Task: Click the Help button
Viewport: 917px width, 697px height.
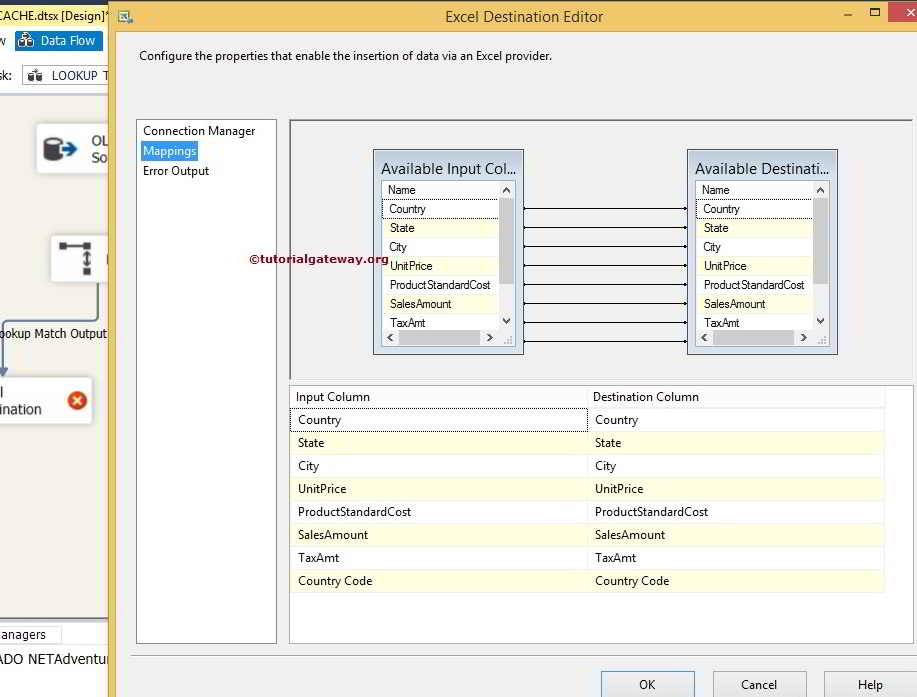Action: point(869,685)
